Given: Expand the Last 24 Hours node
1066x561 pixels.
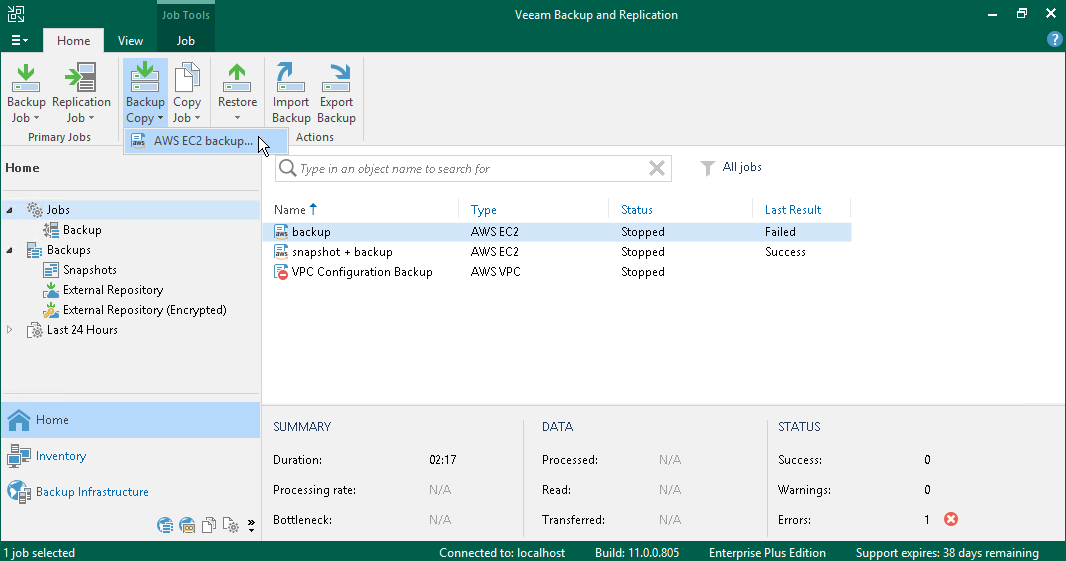Looking at the screenshot, I should tap(10, 330).
